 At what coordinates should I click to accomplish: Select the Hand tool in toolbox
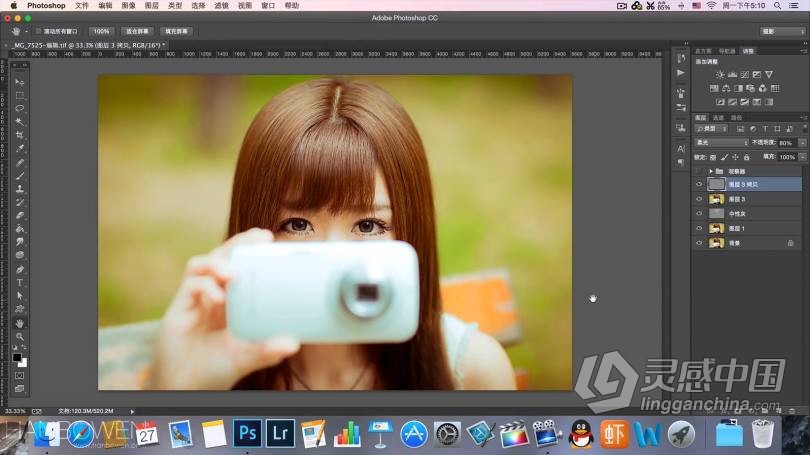(x=20, y=323)
